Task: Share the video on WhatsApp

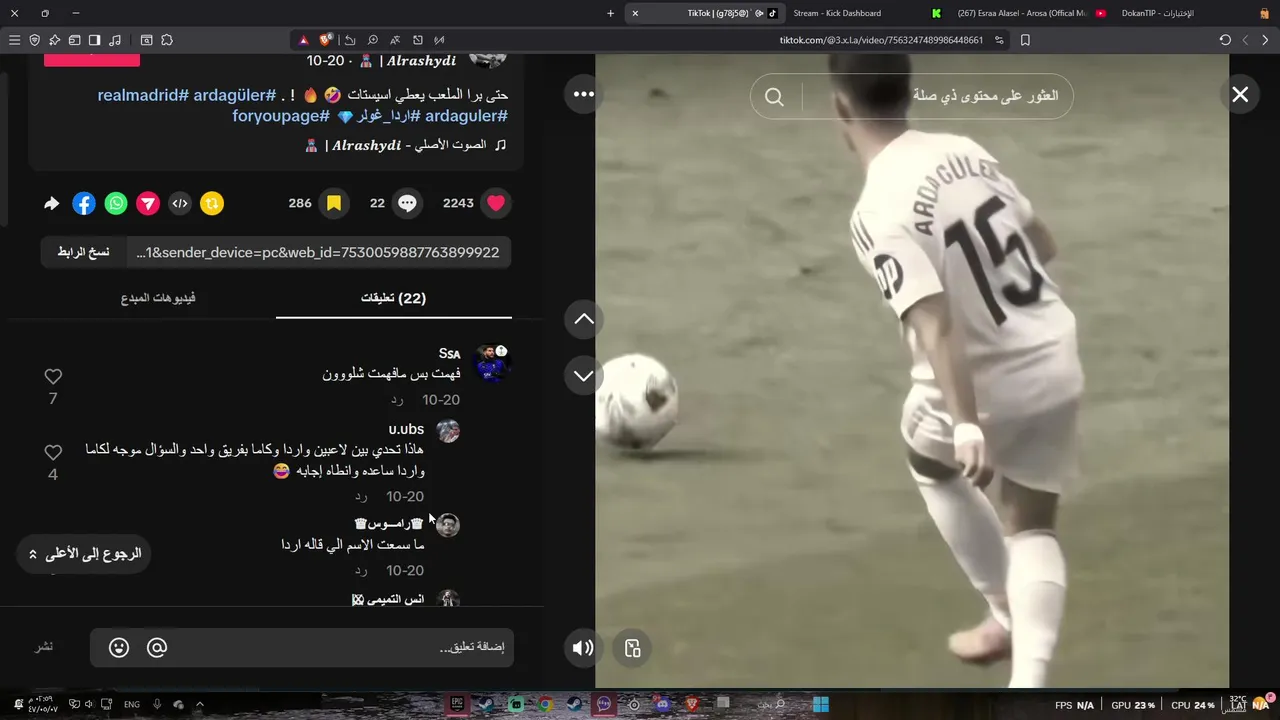Action: (x=116, y=203)
